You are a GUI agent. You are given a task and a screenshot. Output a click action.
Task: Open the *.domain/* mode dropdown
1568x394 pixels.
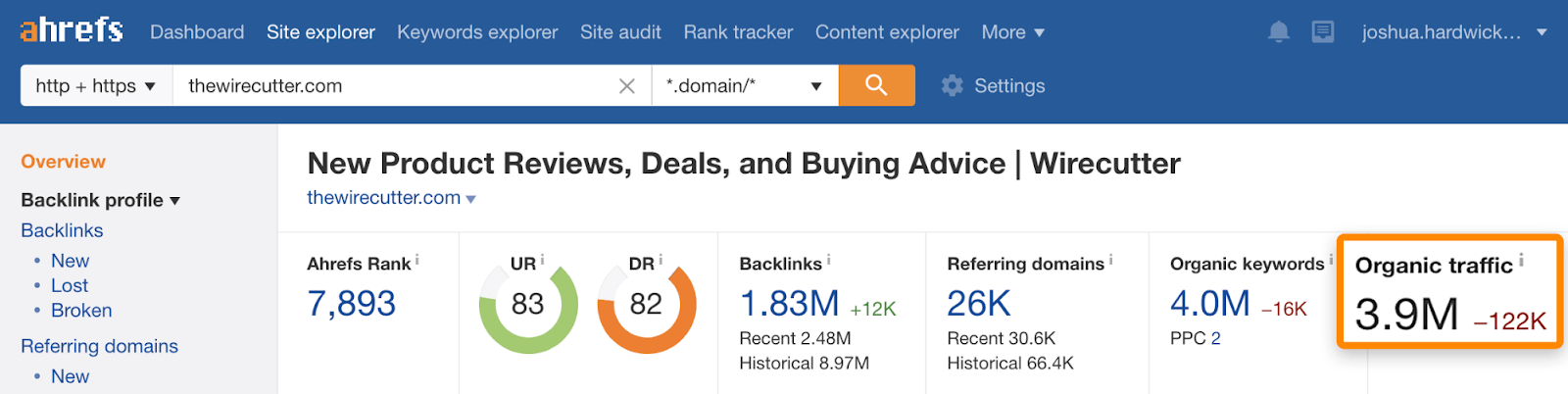[744, 86]
